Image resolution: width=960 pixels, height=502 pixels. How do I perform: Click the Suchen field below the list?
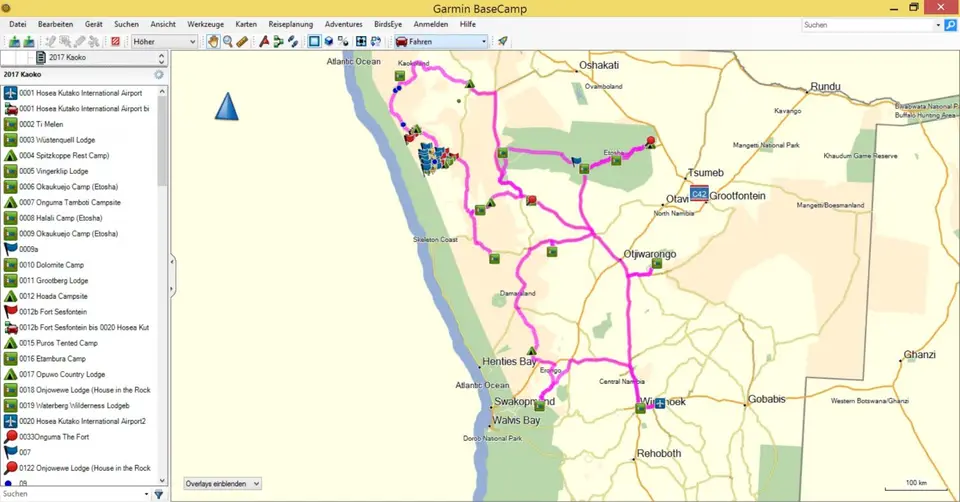pos(71,494)
